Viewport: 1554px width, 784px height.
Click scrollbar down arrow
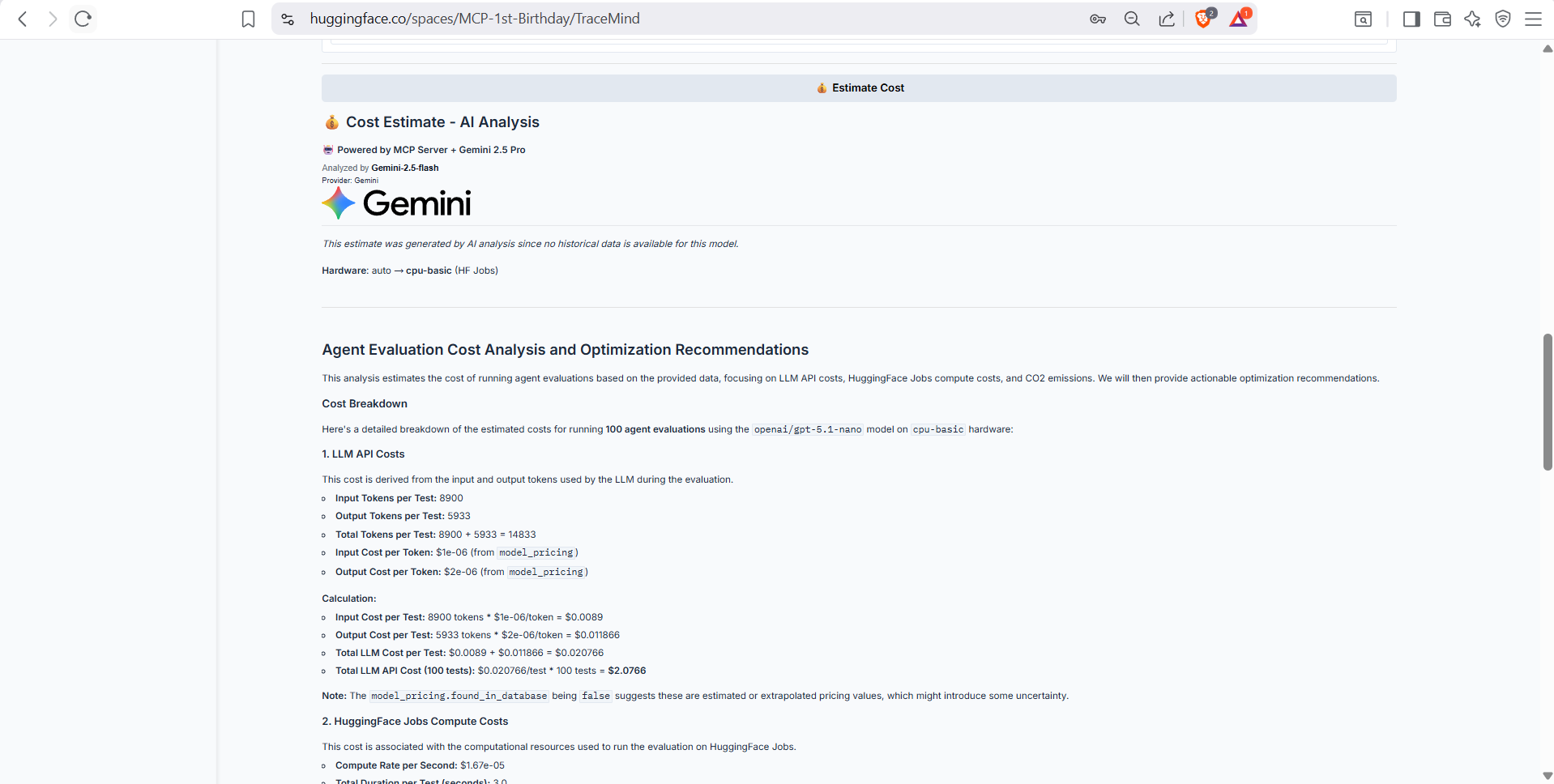point(1548,776)
